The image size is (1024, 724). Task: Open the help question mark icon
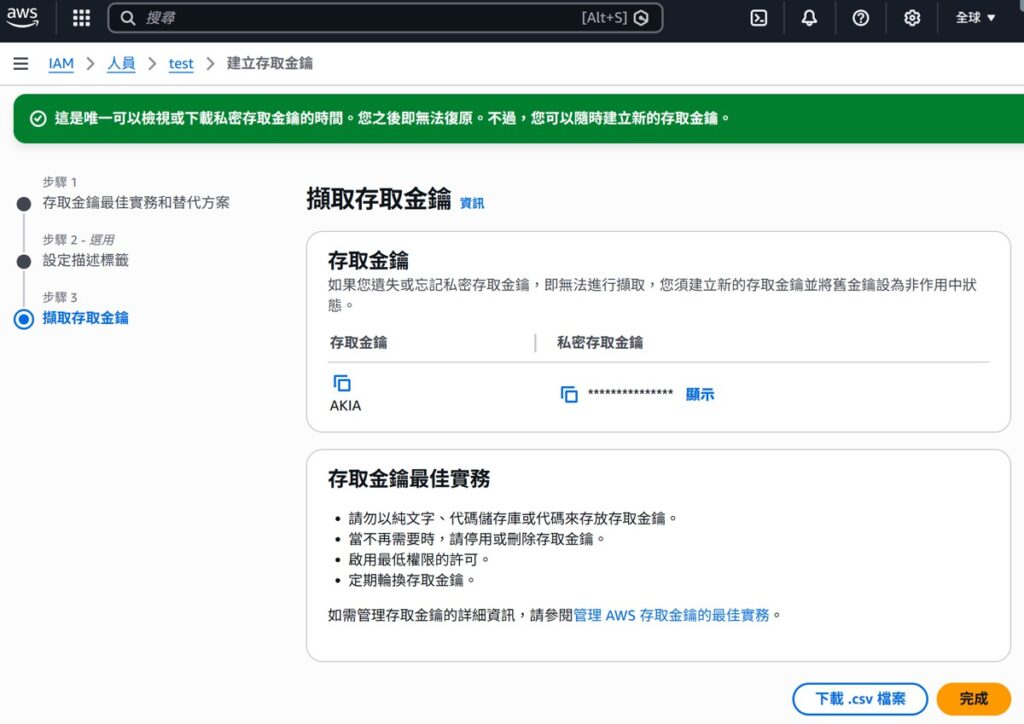[860, 18]
